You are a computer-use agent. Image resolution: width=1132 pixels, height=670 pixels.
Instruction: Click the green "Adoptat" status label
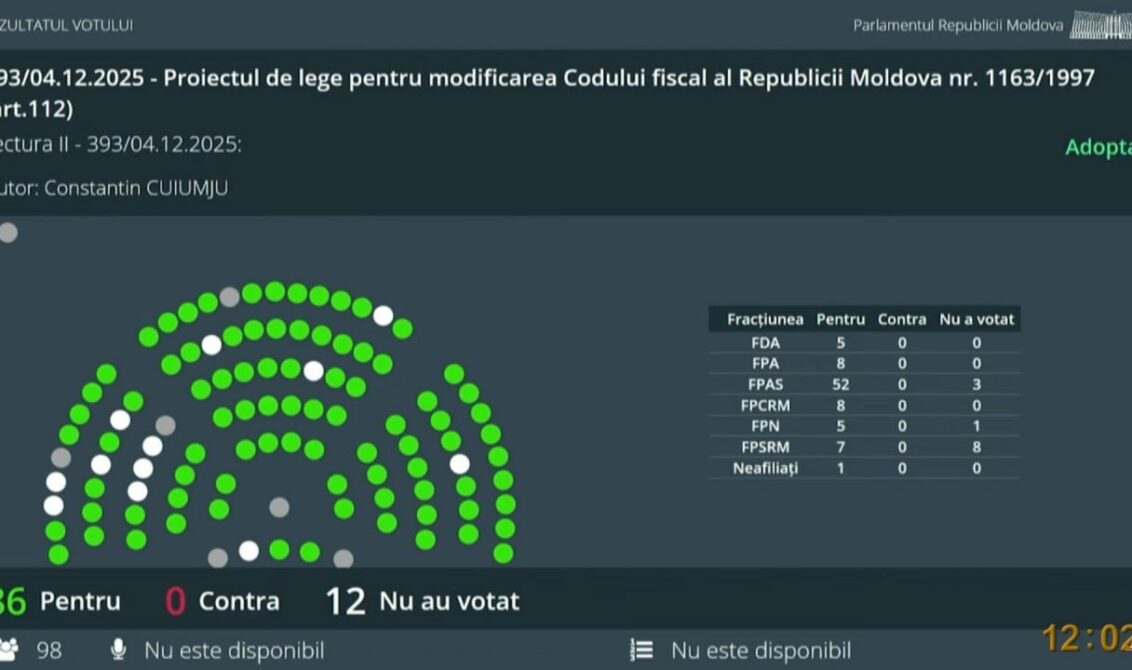1098,148
